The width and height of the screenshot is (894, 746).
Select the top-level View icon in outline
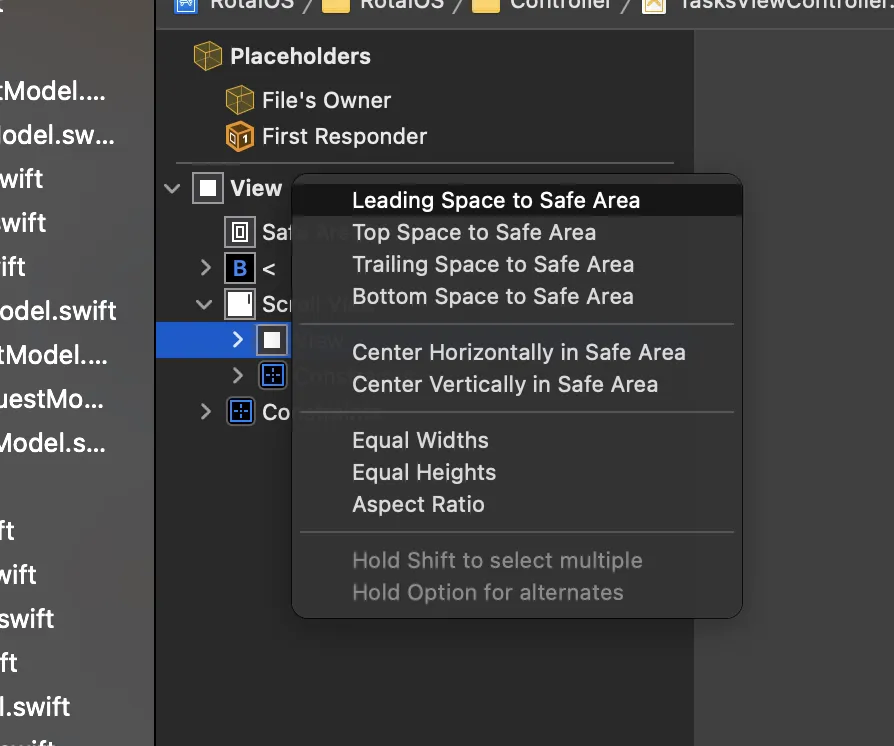pyautogui.click(x=208, y=188)
